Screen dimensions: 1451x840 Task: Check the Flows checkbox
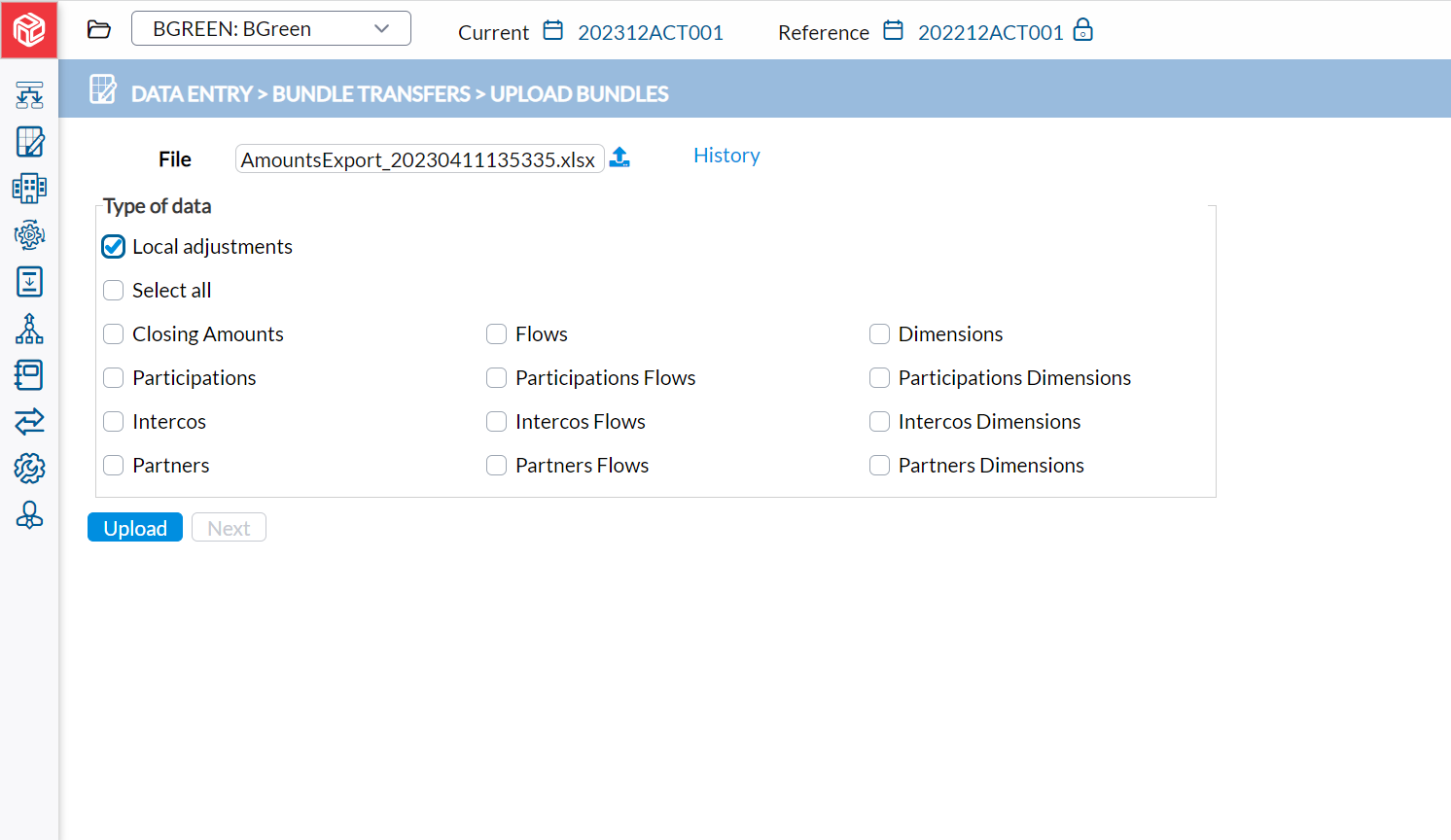point(497,334)
